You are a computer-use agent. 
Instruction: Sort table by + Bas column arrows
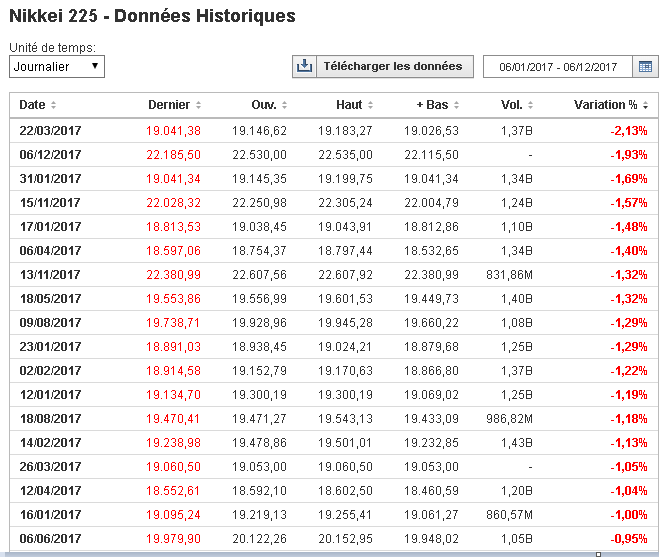pos(456,105)
